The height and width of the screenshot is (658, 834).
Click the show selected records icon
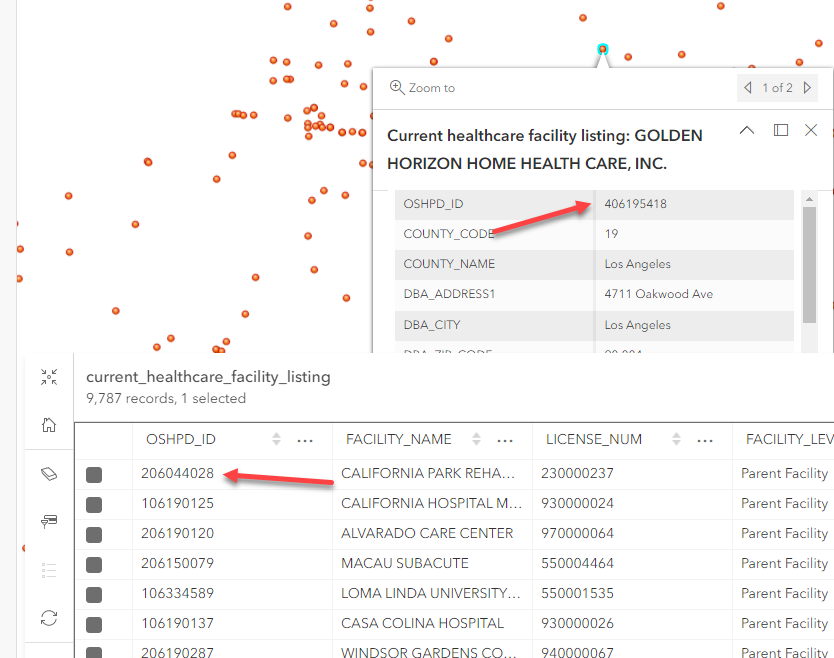[x=48, y=521]
